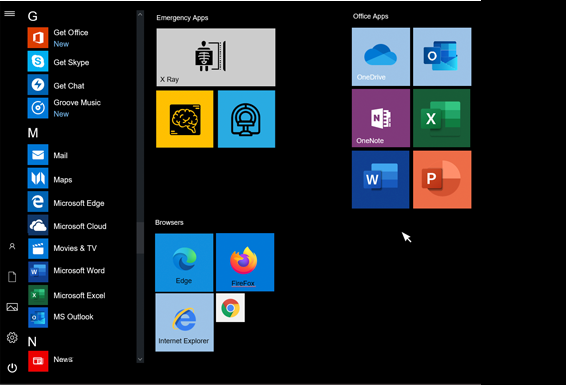Click the 'Get Office' label

[x=71, y=32]
